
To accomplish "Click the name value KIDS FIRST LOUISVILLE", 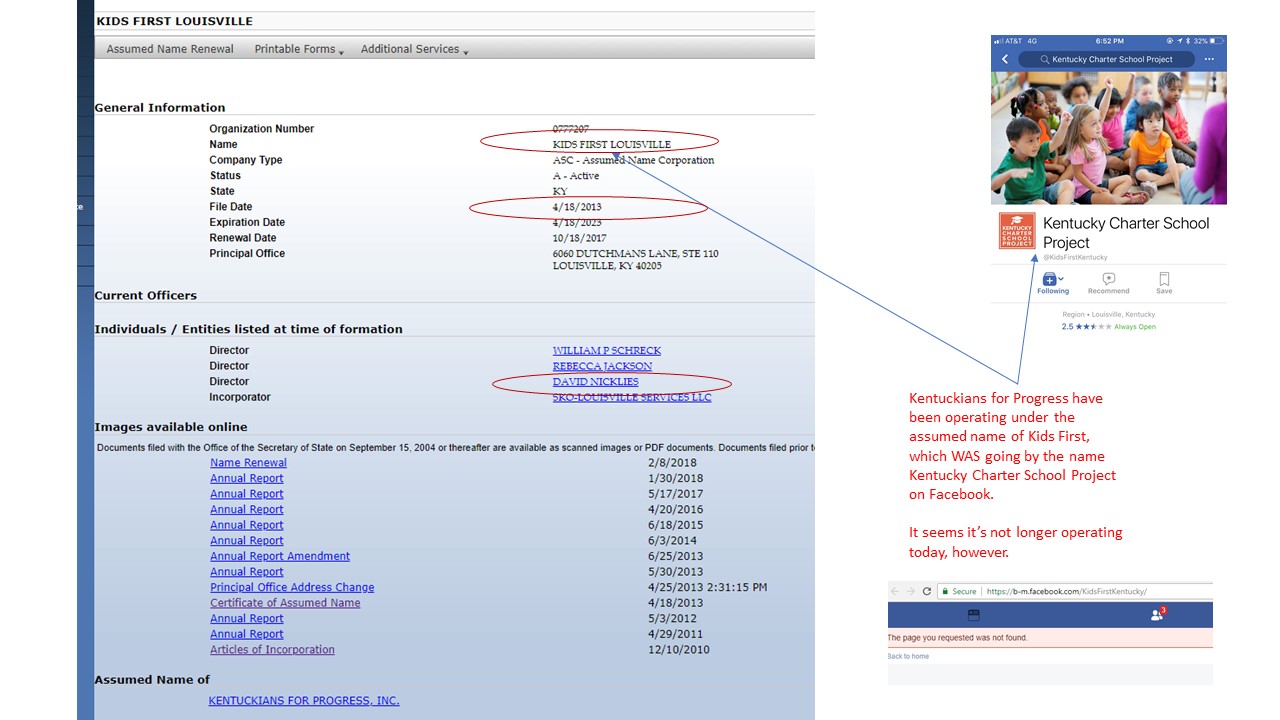I will tap(612, 145).
